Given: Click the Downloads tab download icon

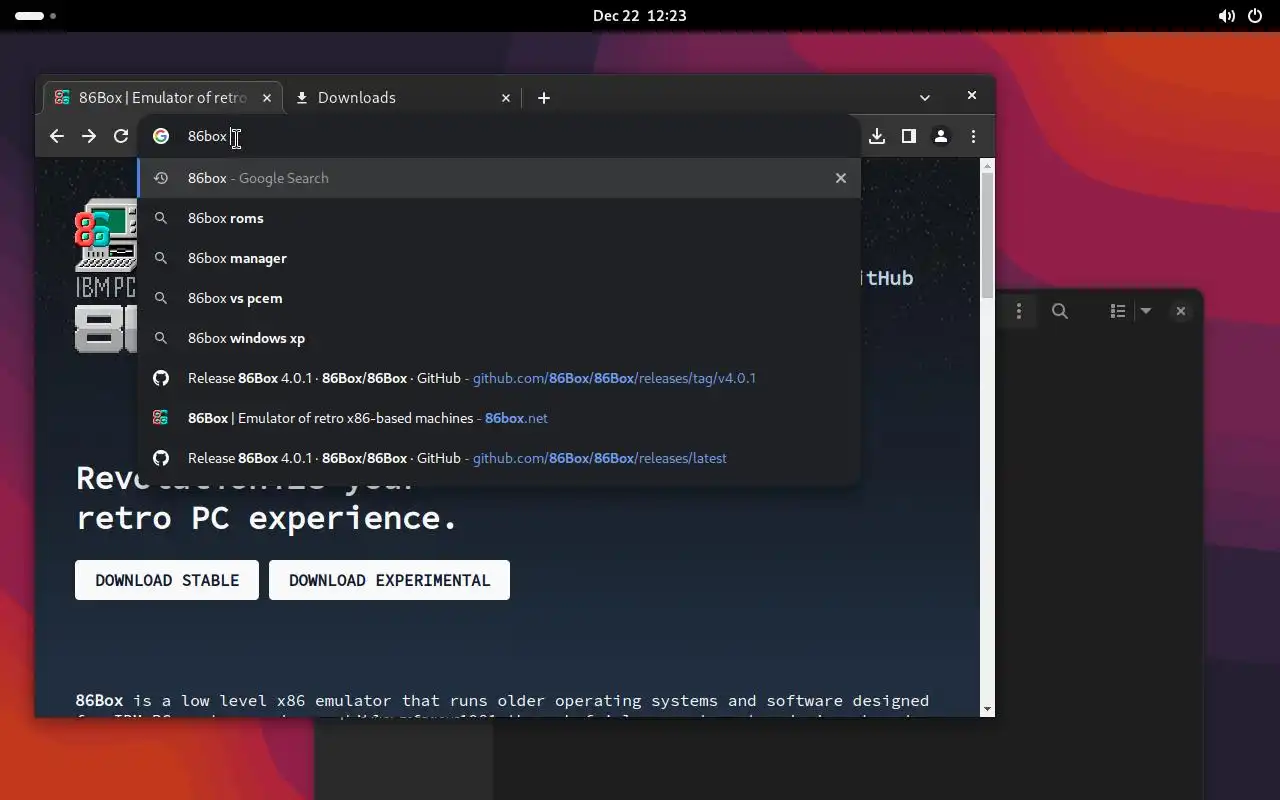Looking at the screenshot, I should tap(302, 97).
